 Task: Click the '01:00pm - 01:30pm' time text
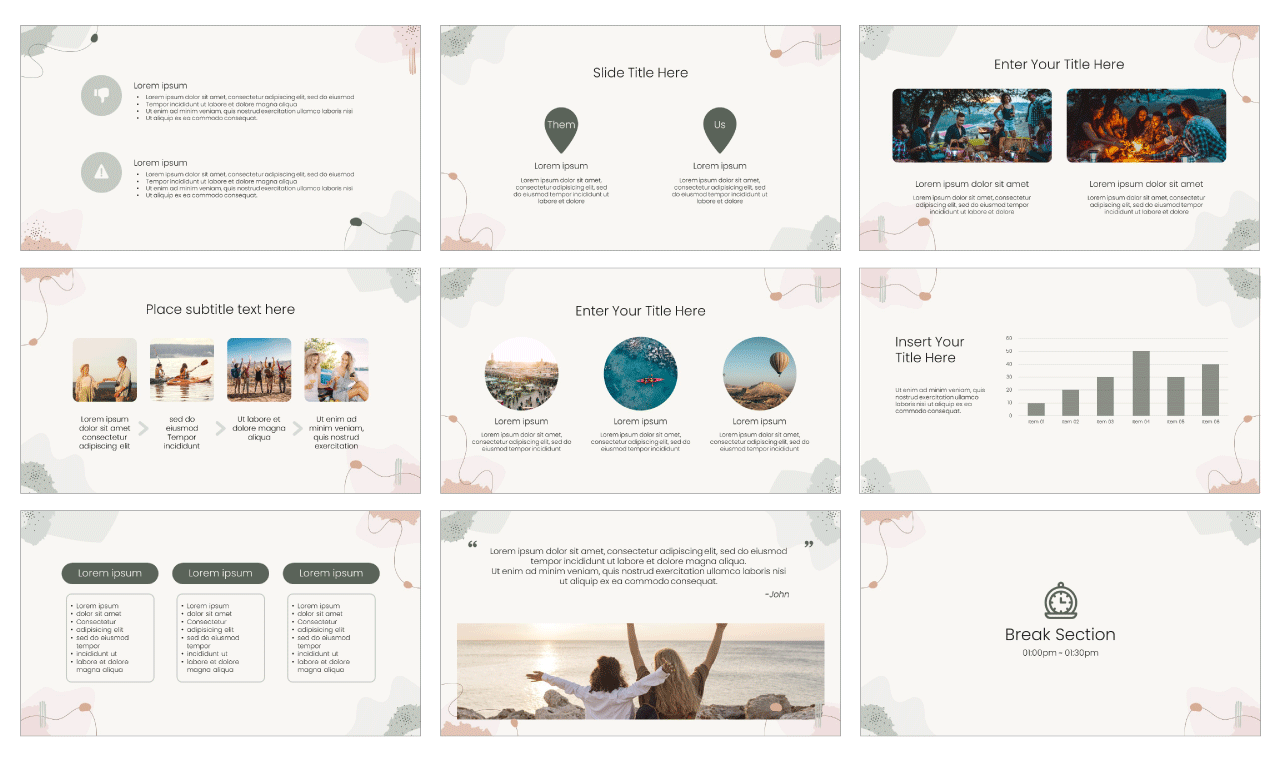click(1060, 653)
